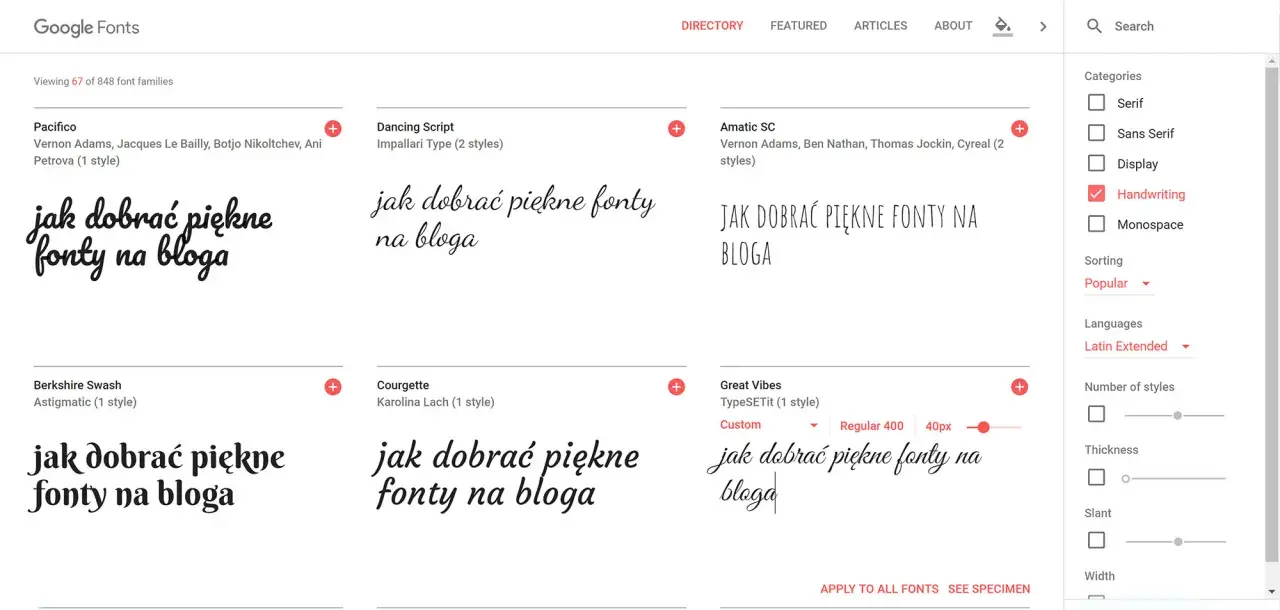Viewport: 1280px width, 610px height.
Task: Click the Pacifico preview text
Action: [x=150, y=237]
